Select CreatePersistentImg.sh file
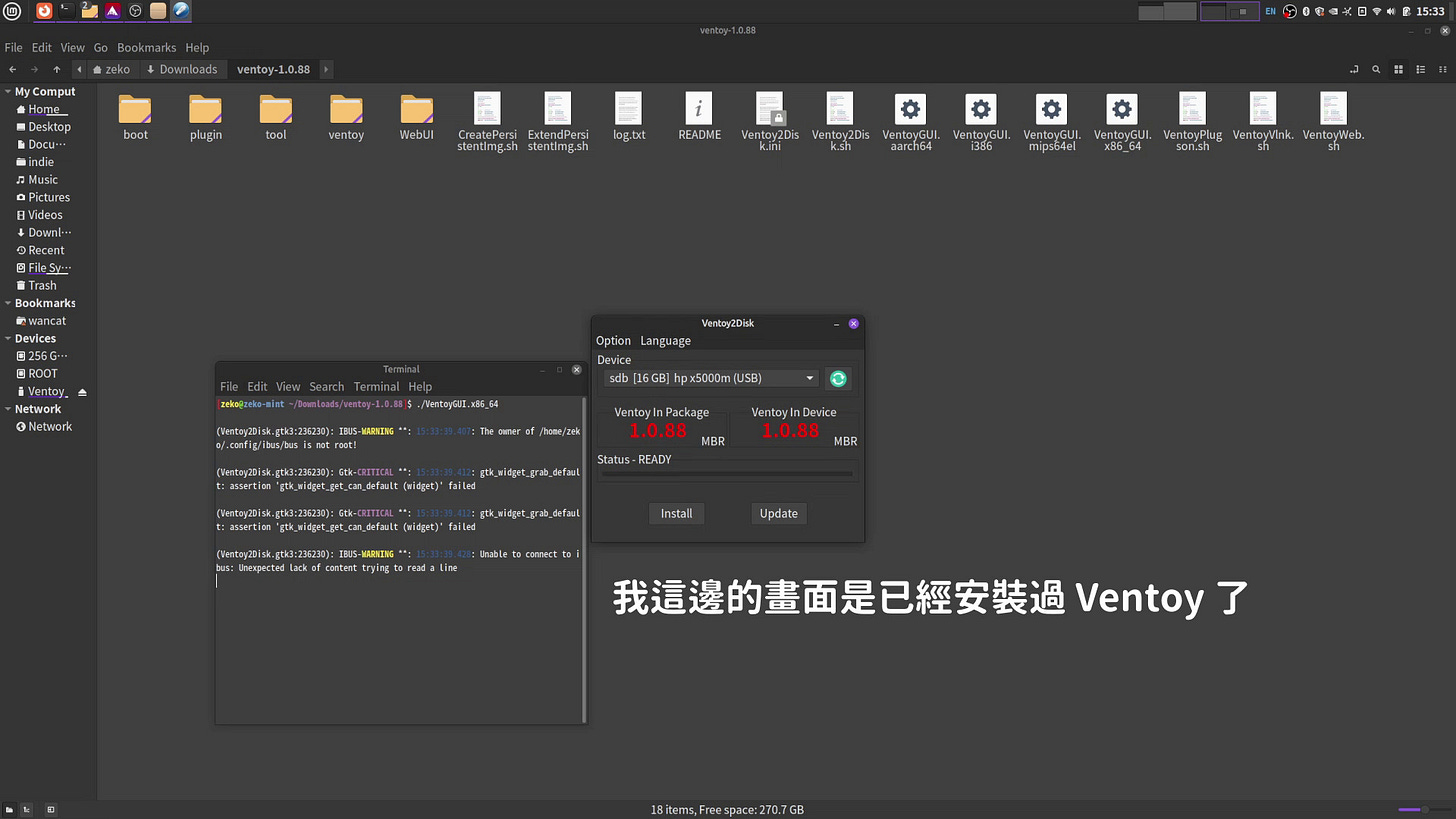This screenshot has width=1456, height=819. pos(487,122)
